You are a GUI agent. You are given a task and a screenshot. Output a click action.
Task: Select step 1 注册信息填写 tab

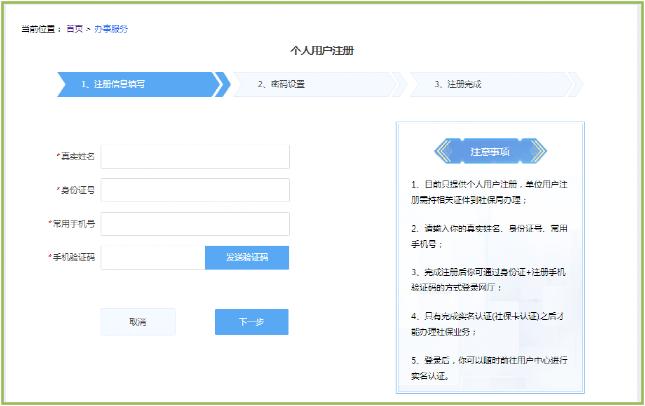tap(135, 84)
